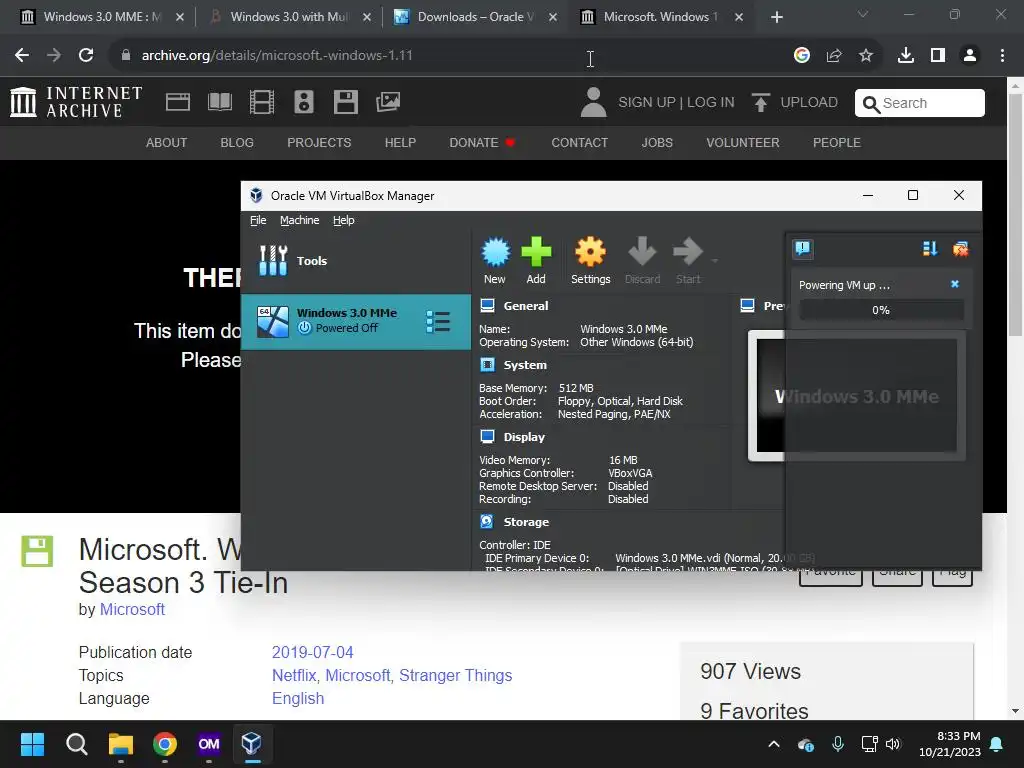Open the Windows 3.0 MMe machine list menu icon

(438, 321)
